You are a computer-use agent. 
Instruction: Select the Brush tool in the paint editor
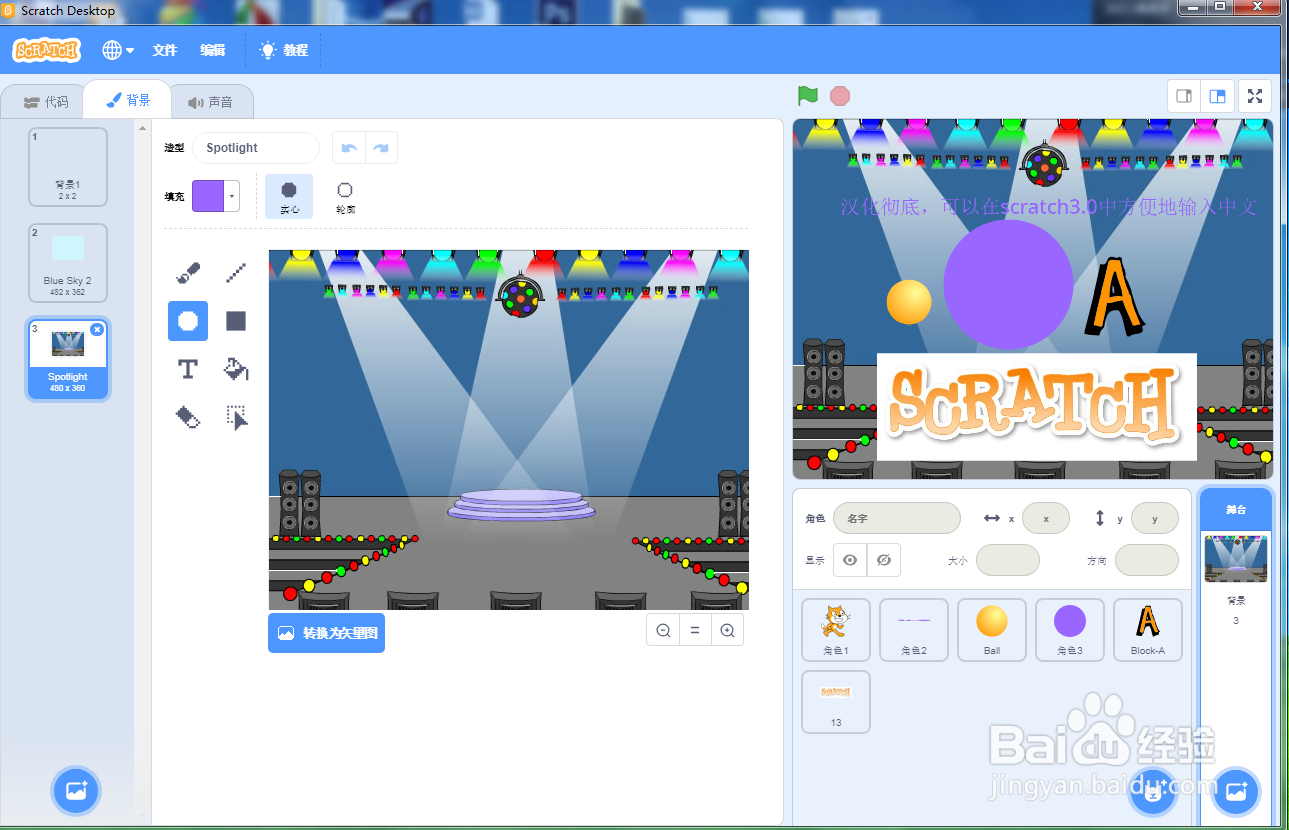pyautogui.click(x=187, y=272)
